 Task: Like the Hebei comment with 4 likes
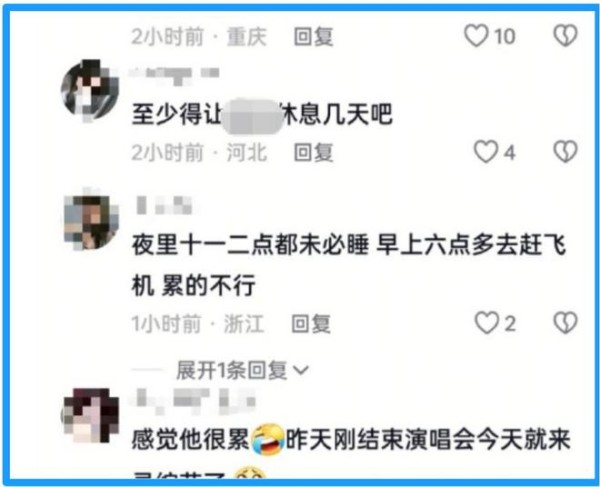[486, 151]
